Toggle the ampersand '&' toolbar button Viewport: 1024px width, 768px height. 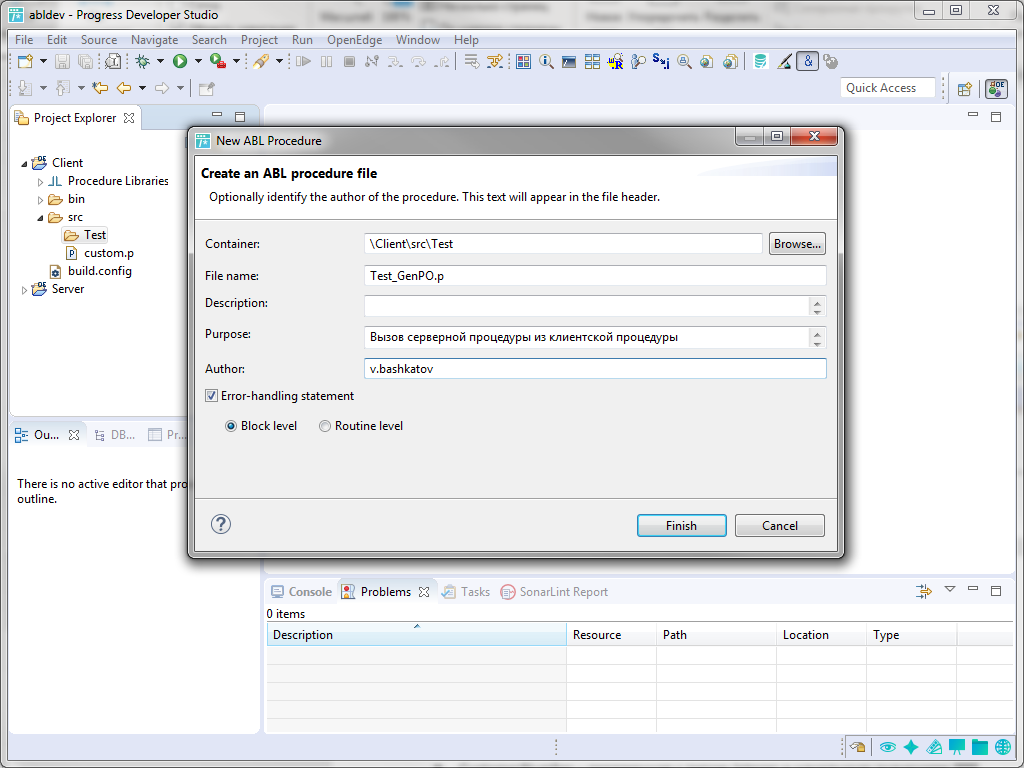pyautogui.click(x=808, y=61)
